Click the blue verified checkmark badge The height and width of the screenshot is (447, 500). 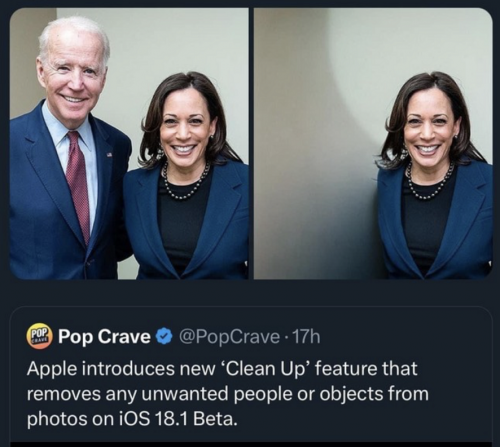(163, 337)
